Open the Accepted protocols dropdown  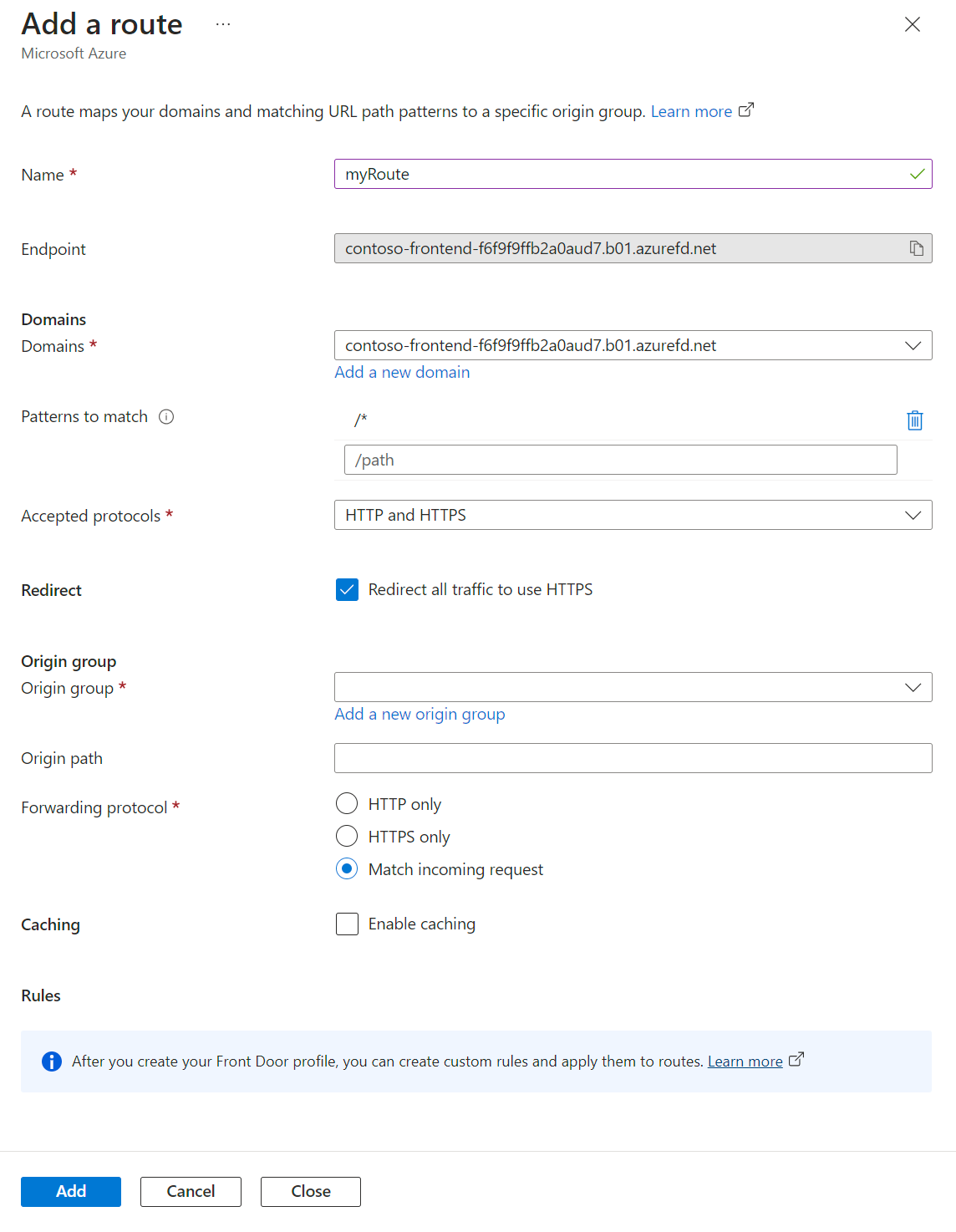[x=913, y=515]
